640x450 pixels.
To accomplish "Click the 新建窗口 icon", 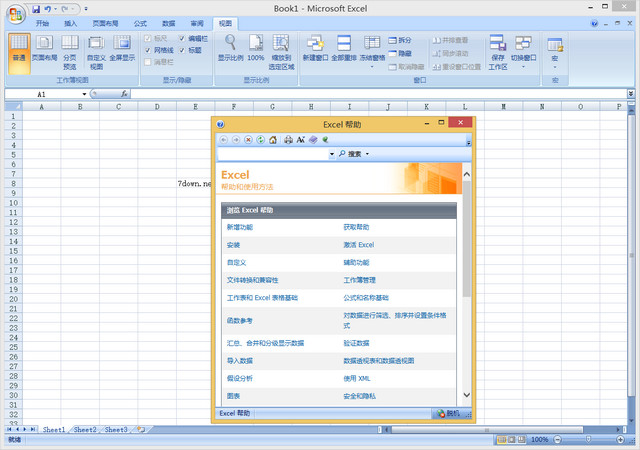I will coord(314,44).
